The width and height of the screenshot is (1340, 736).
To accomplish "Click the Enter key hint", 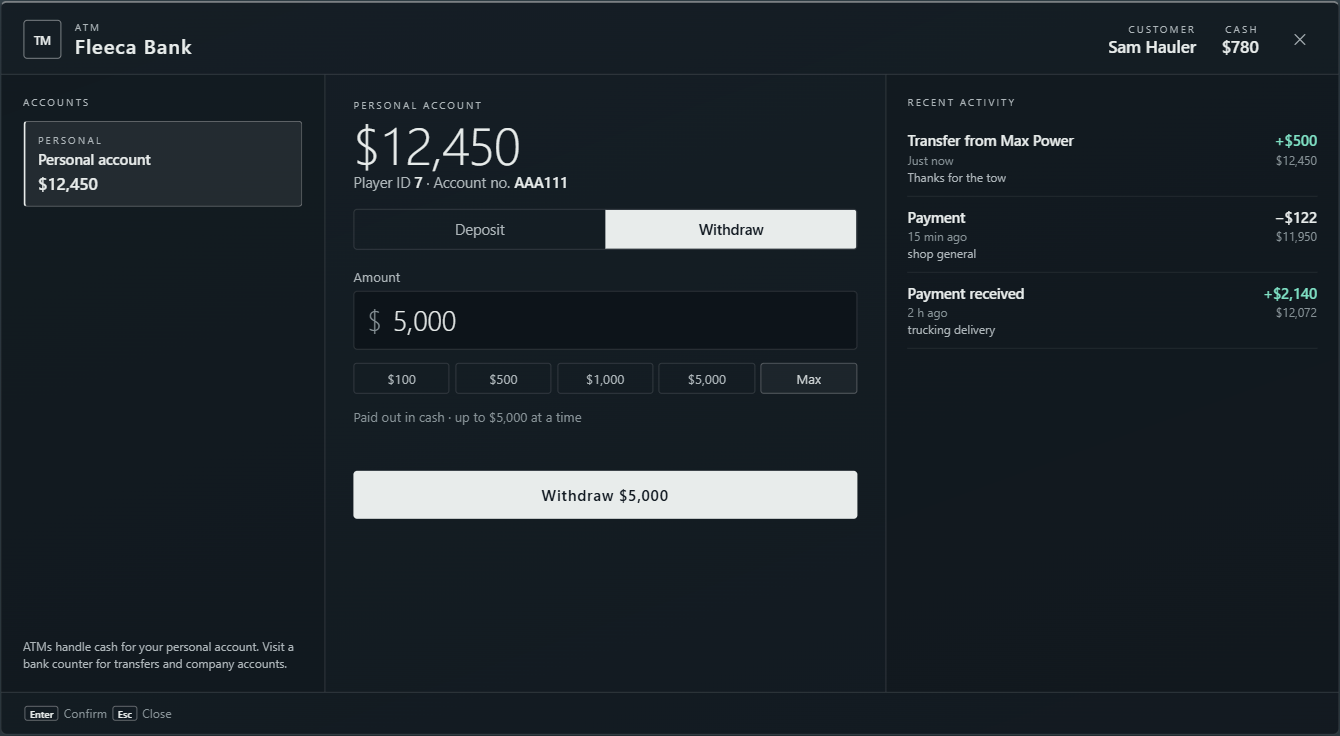I will (x=41, y=714).
